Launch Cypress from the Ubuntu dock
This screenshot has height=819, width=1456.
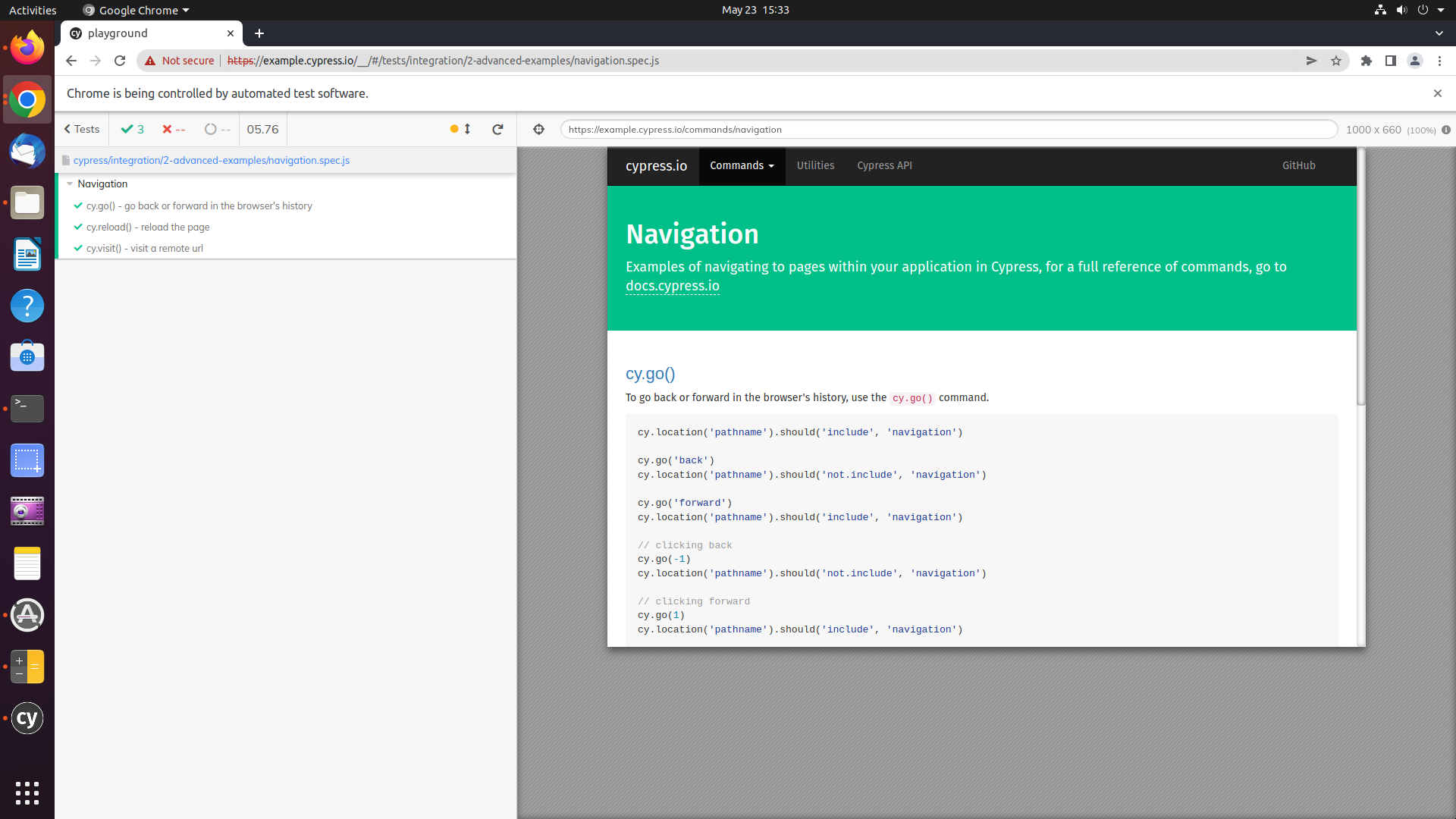pyautogui.click(x=27, y=718)
